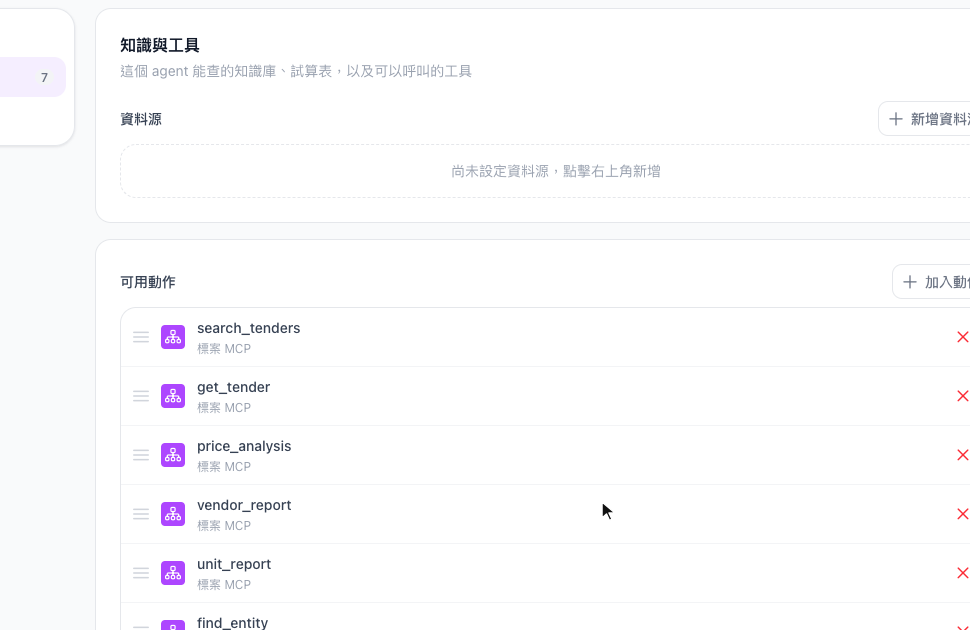Click the unit_report MCP icon
The image size is (970, 630).
(173, 573)
